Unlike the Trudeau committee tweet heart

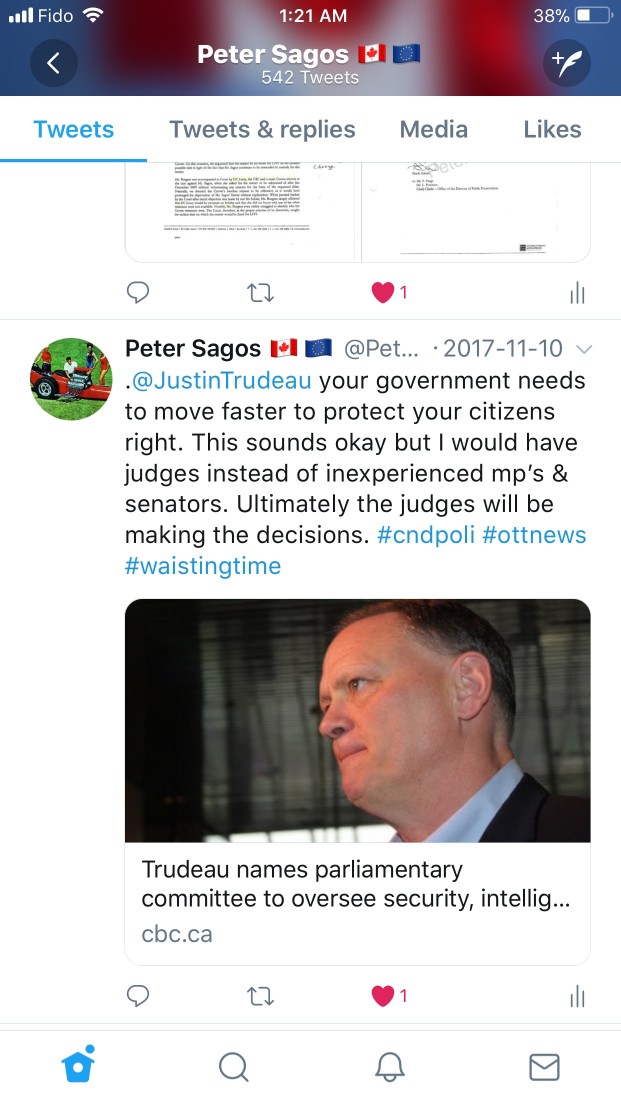point(383,996)
